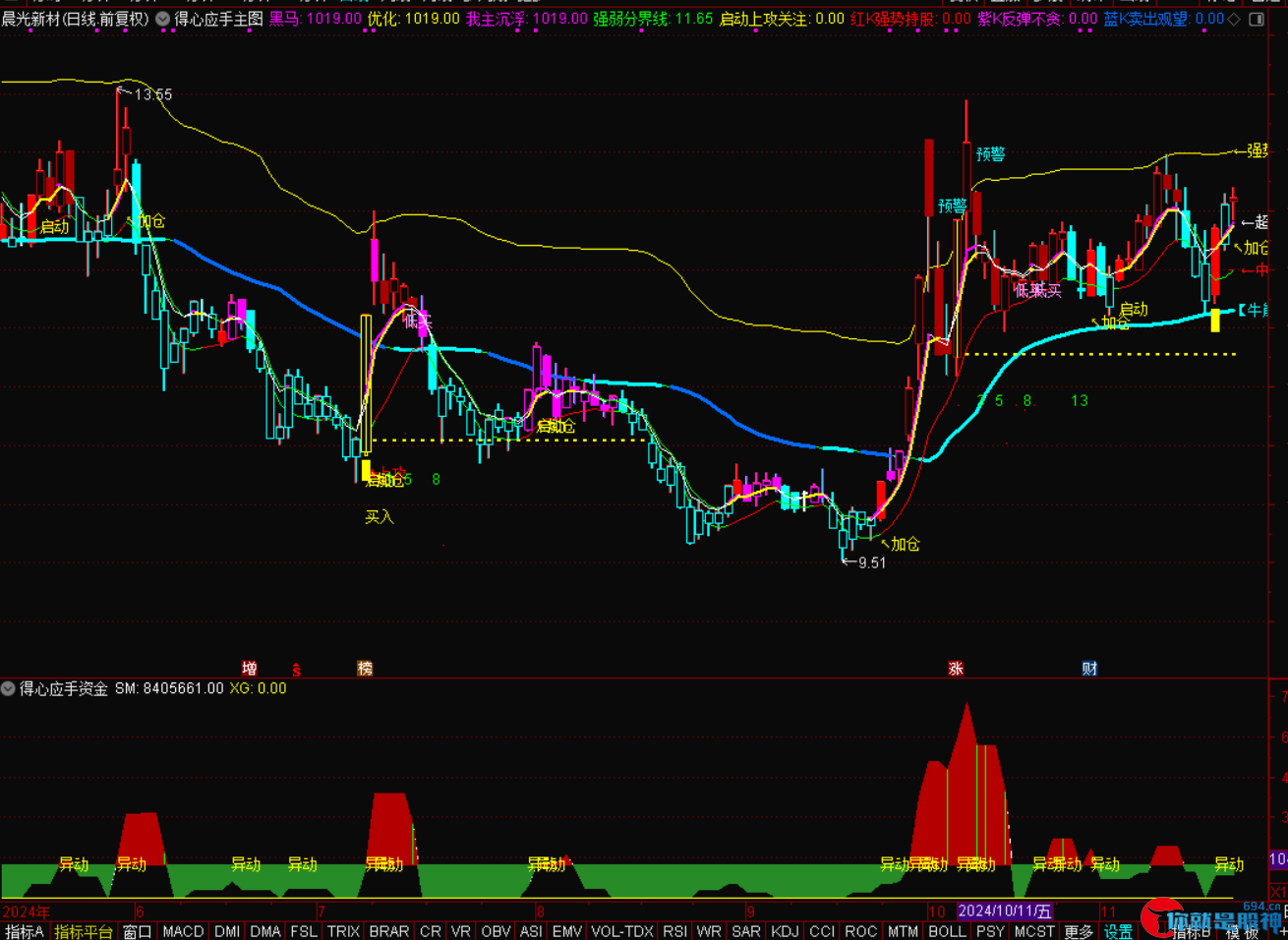Select the VR indicator tab

461,931
